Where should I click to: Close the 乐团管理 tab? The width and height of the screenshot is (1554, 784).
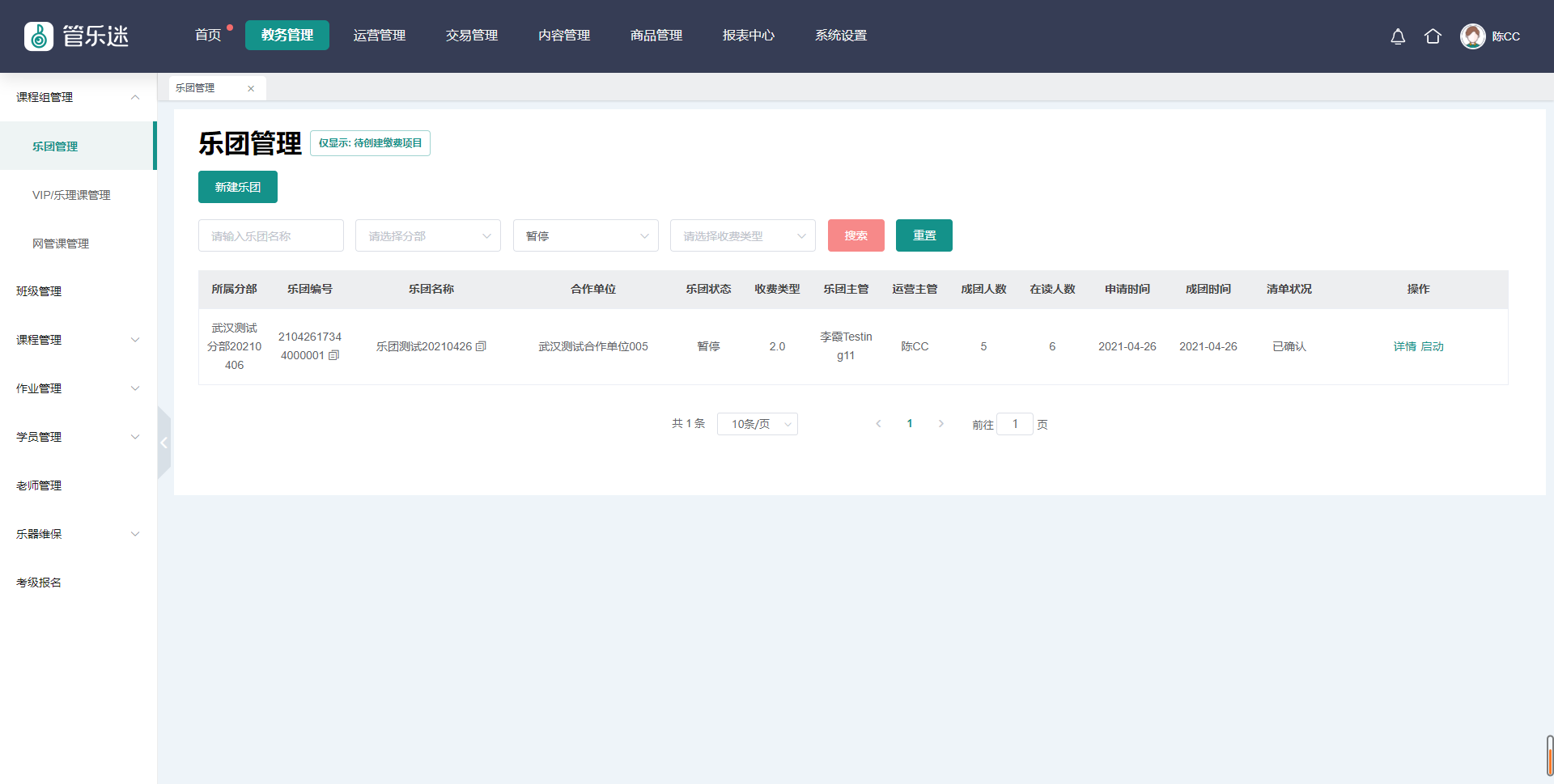click(x=251, y=89)
